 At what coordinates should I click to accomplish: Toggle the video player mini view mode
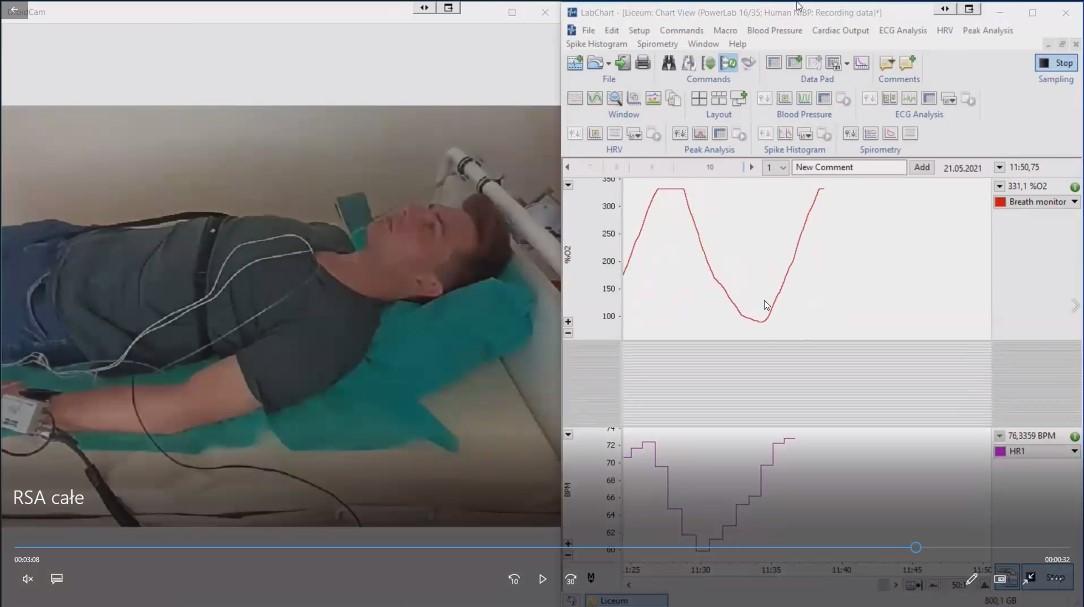tap(1000, 579)
